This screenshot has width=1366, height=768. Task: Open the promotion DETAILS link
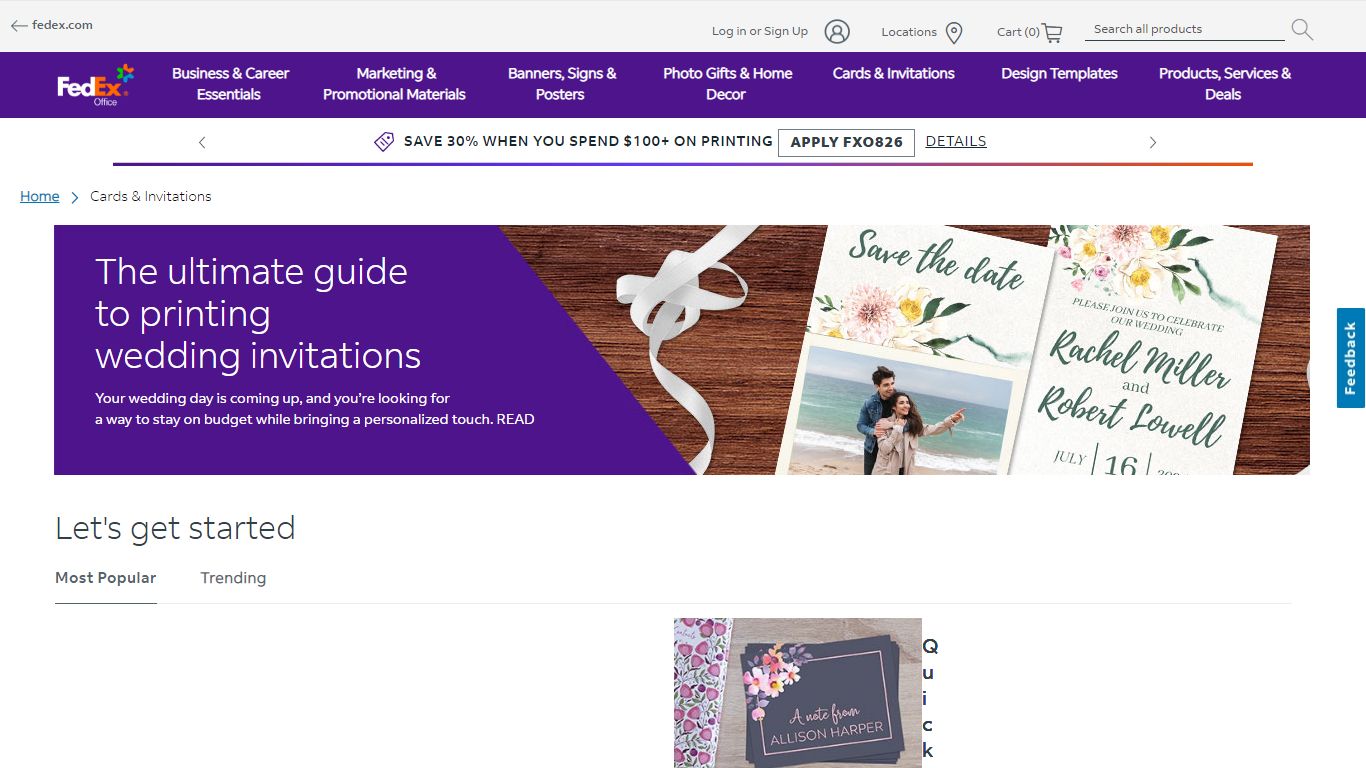click(956, 141)
